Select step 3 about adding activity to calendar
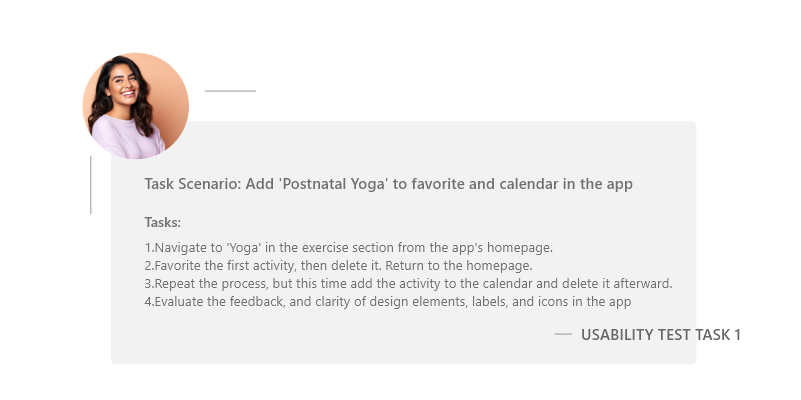This screenshot has width=801, height=400. (x=408, y=284)
